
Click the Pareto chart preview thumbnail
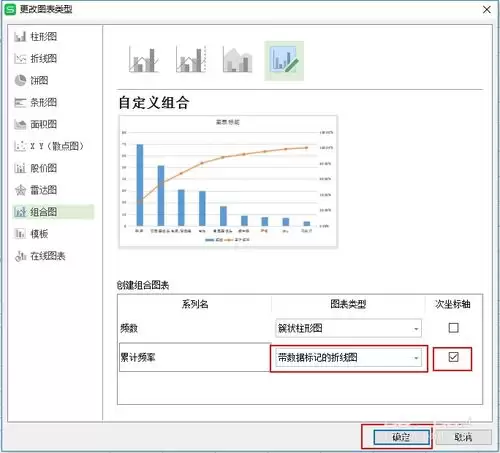pos(228,182)
